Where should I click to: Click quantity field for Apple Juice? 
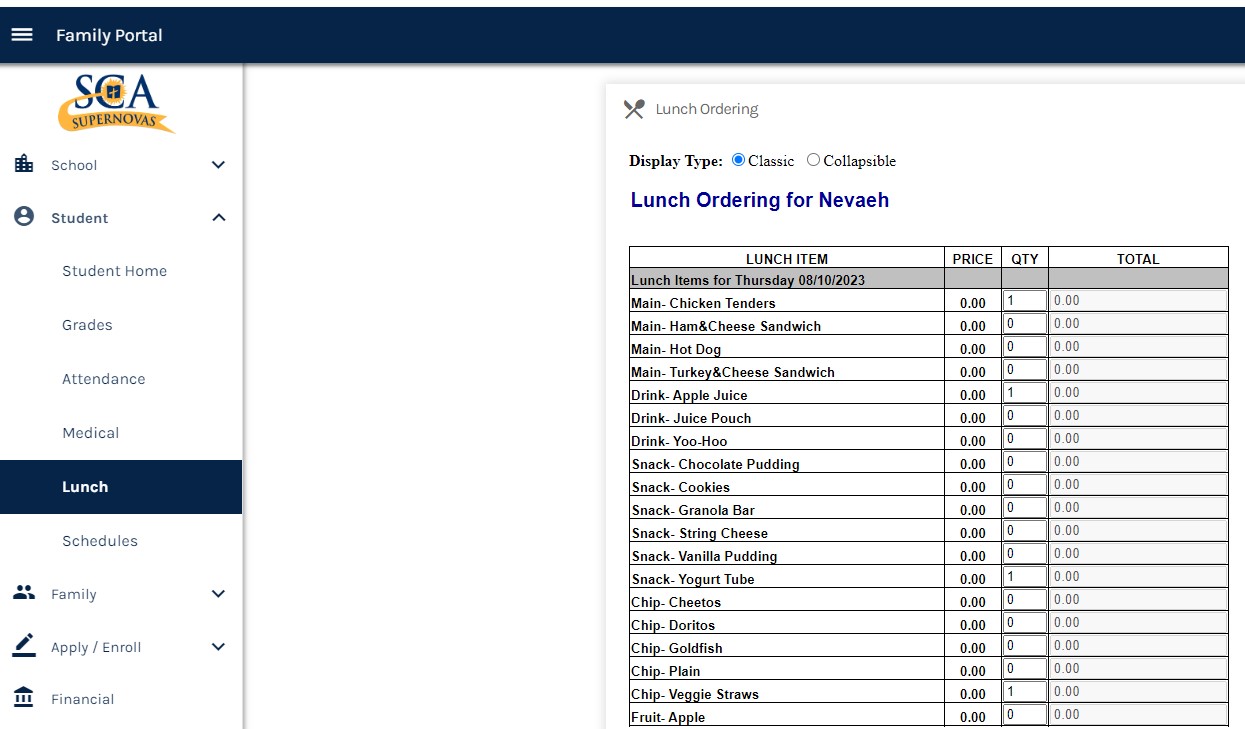(x=1025, y=392)
